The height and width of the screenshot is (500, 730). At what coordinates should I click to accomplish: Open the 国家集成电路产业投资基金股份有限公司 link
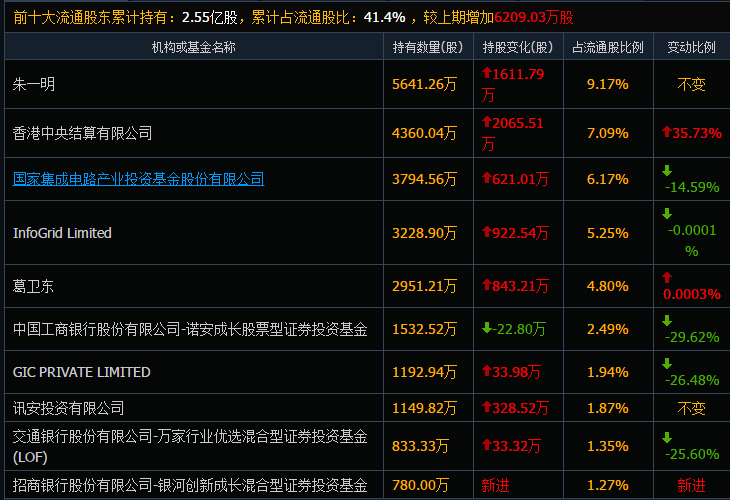[138, 179]
